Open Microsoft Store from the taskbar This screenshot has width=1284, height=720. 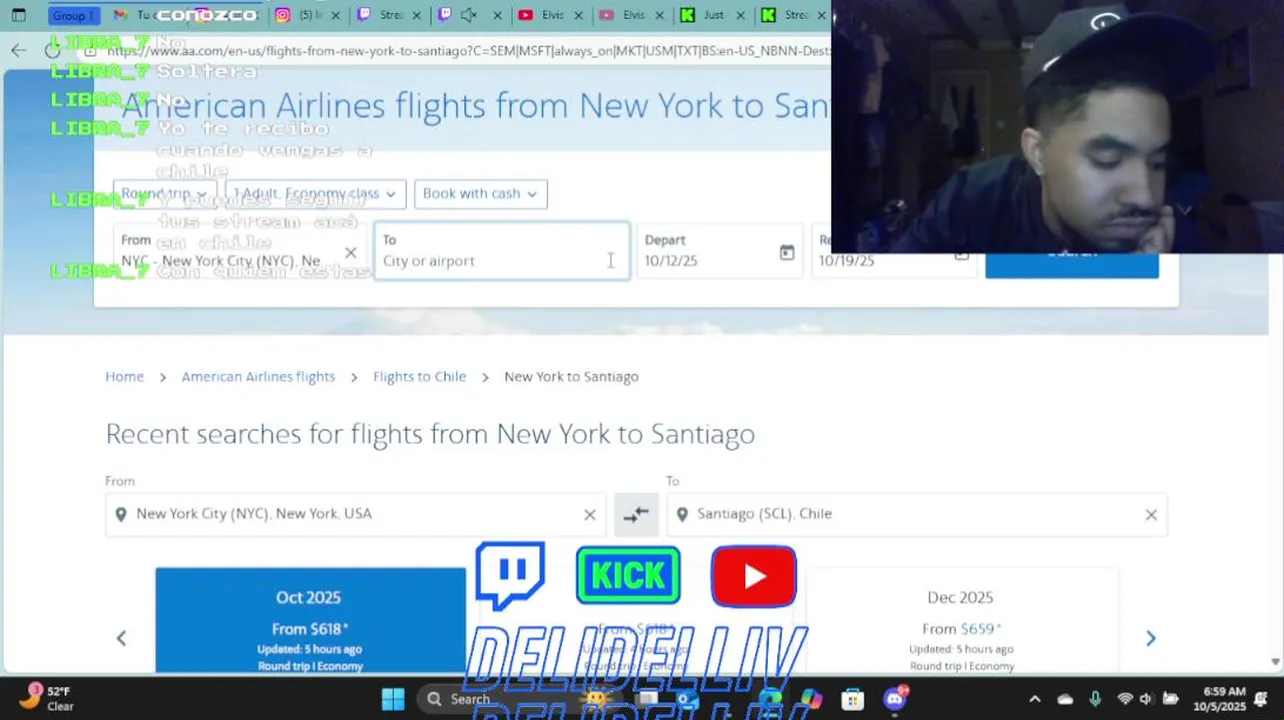point(852,699)
